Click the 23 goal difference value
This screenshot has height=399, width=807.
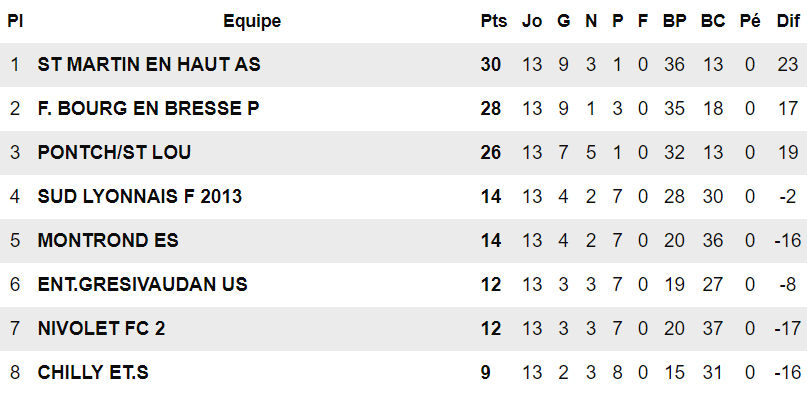[787, 64]
